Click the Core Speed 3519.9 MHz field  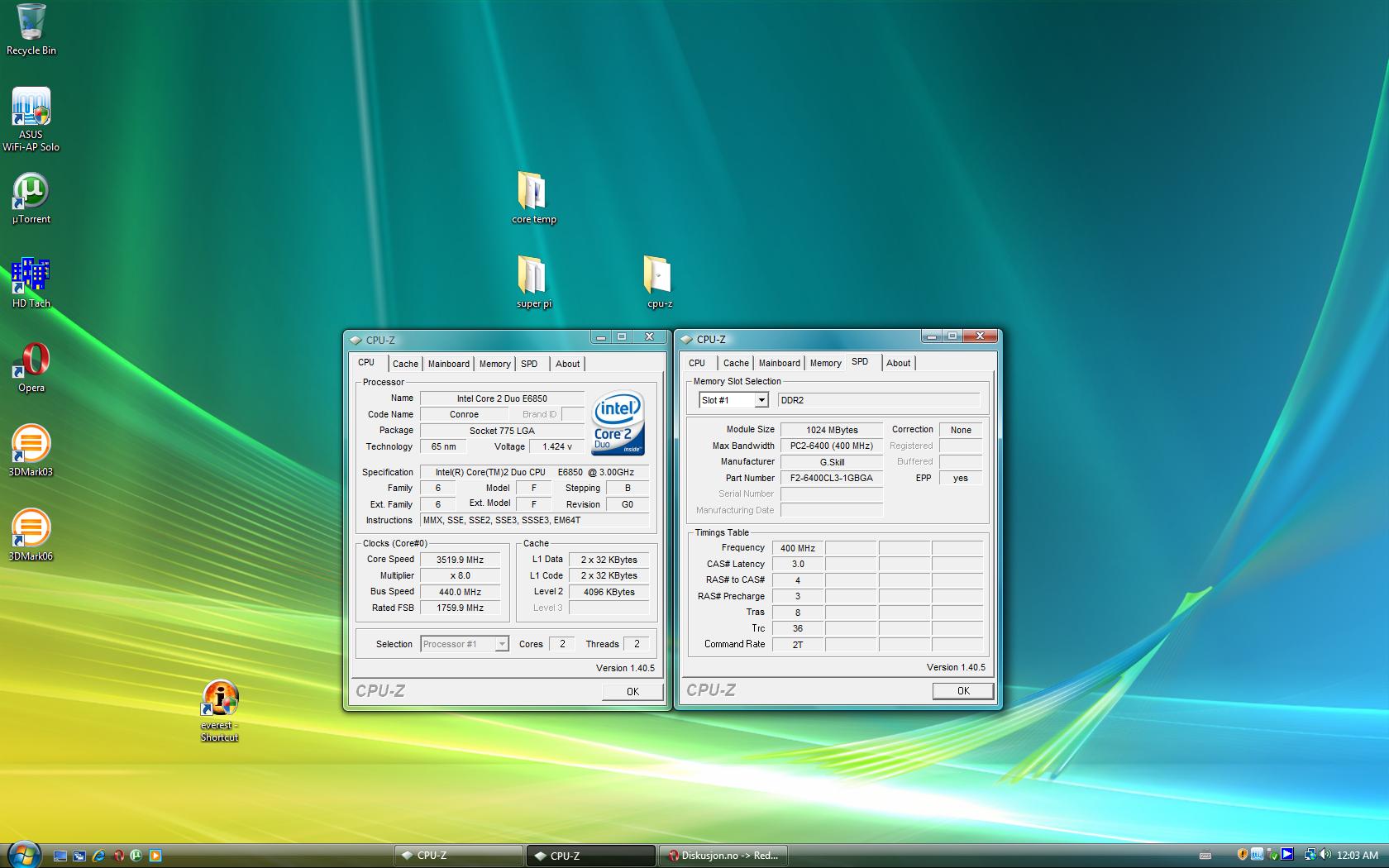coord(461,560)
